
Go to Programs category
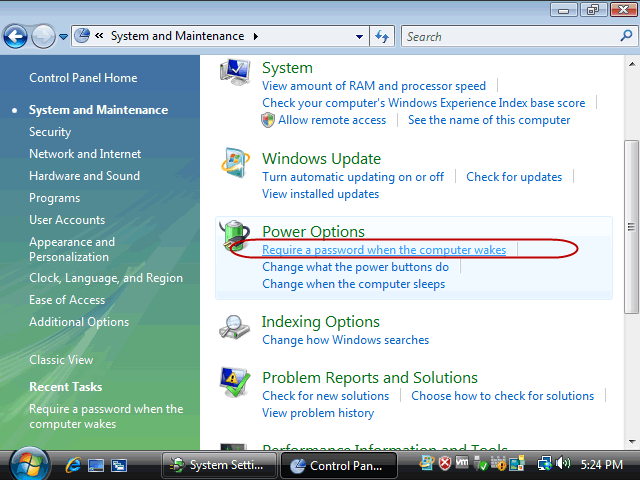[55, 198]
